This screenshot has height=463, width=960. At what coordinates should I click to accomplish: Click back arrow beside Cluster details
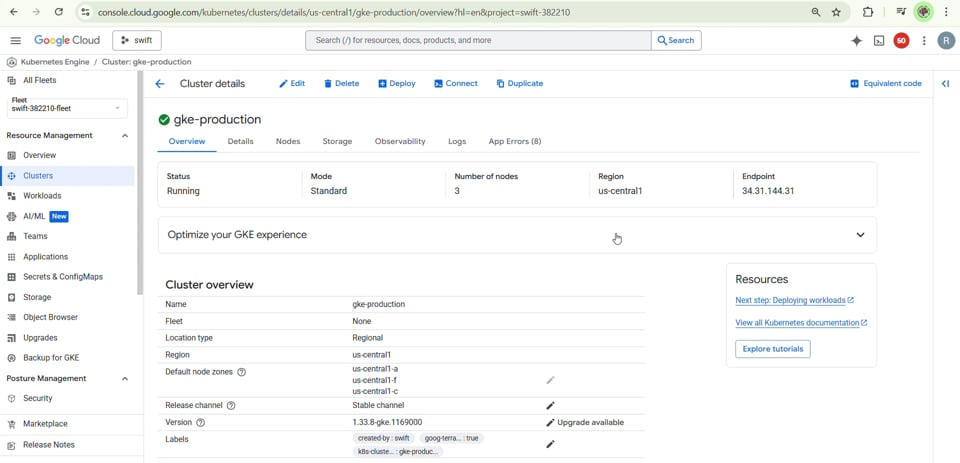[x=160, y=84]
